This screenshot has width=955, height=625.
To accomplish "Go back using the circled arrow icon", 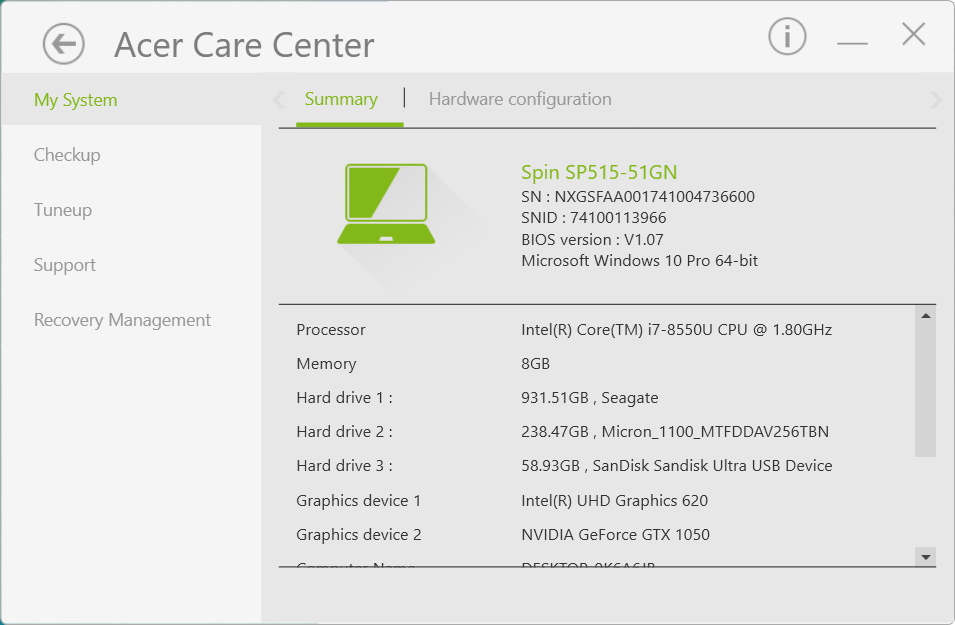I will tap(63, 44).
